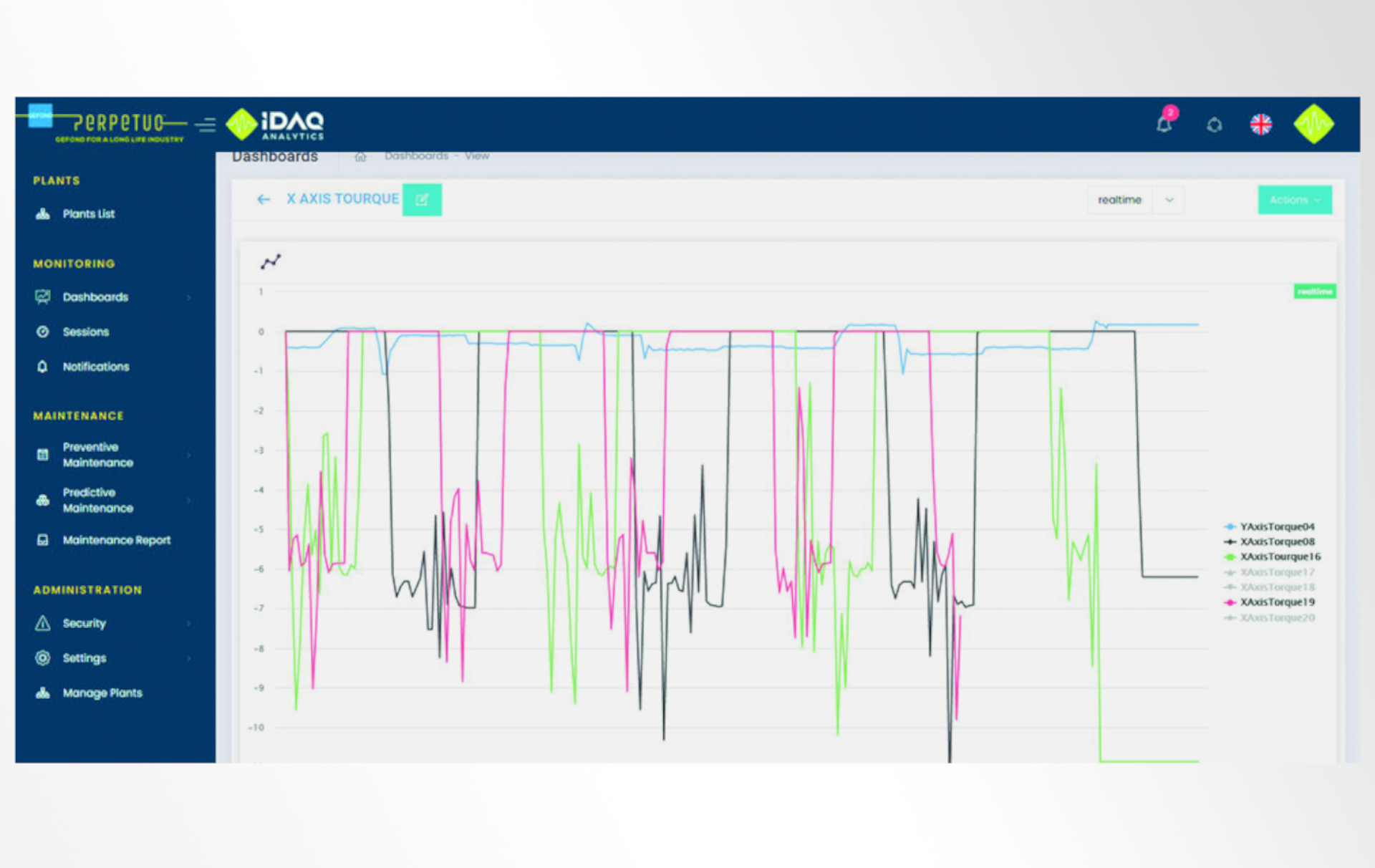Expand Preventive Maintenance submenu chevron
Screen dimensions: 1375x868
[x=189, y=455]
